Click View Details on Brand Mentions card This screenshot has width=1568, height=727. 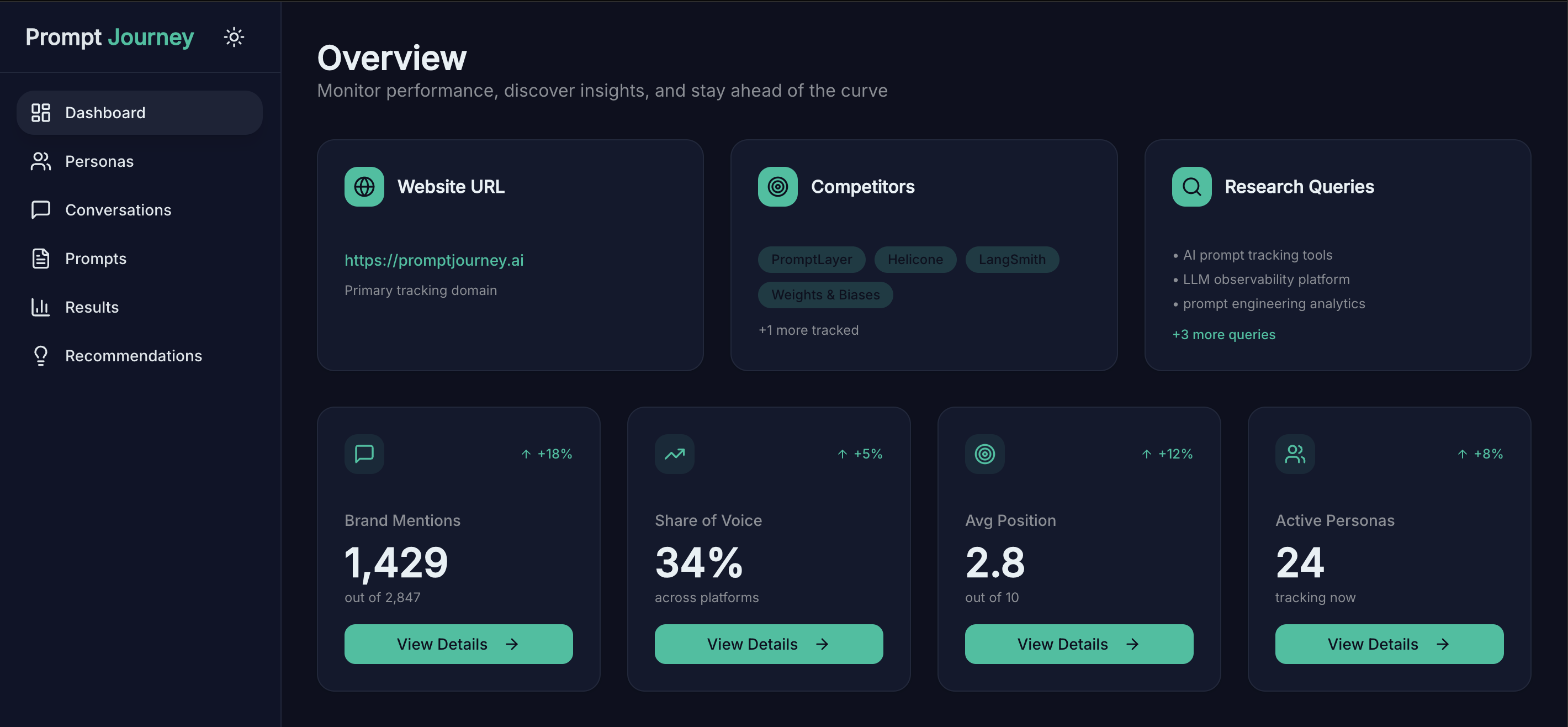pos(458,644)
